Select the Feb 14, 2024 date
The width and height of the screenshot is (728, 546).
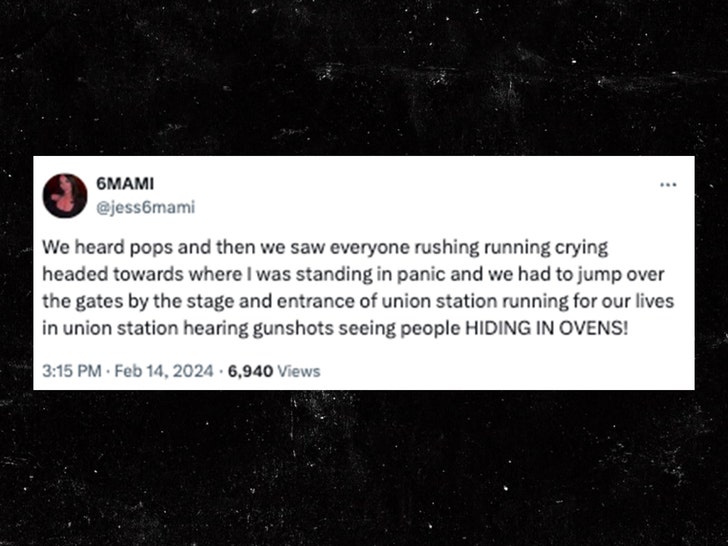coord(164,371)
